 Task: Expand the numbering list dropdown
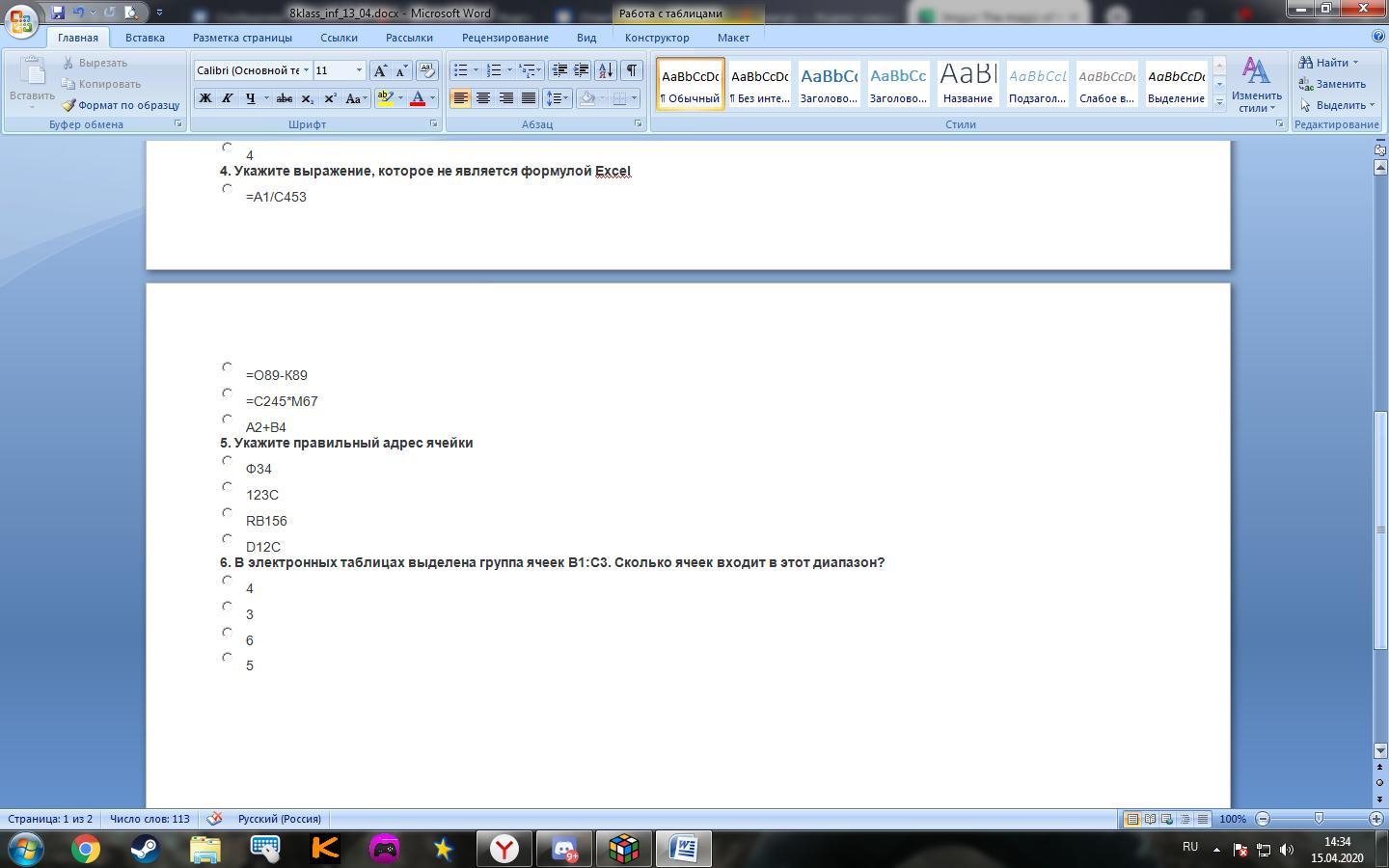click(509, 70)
